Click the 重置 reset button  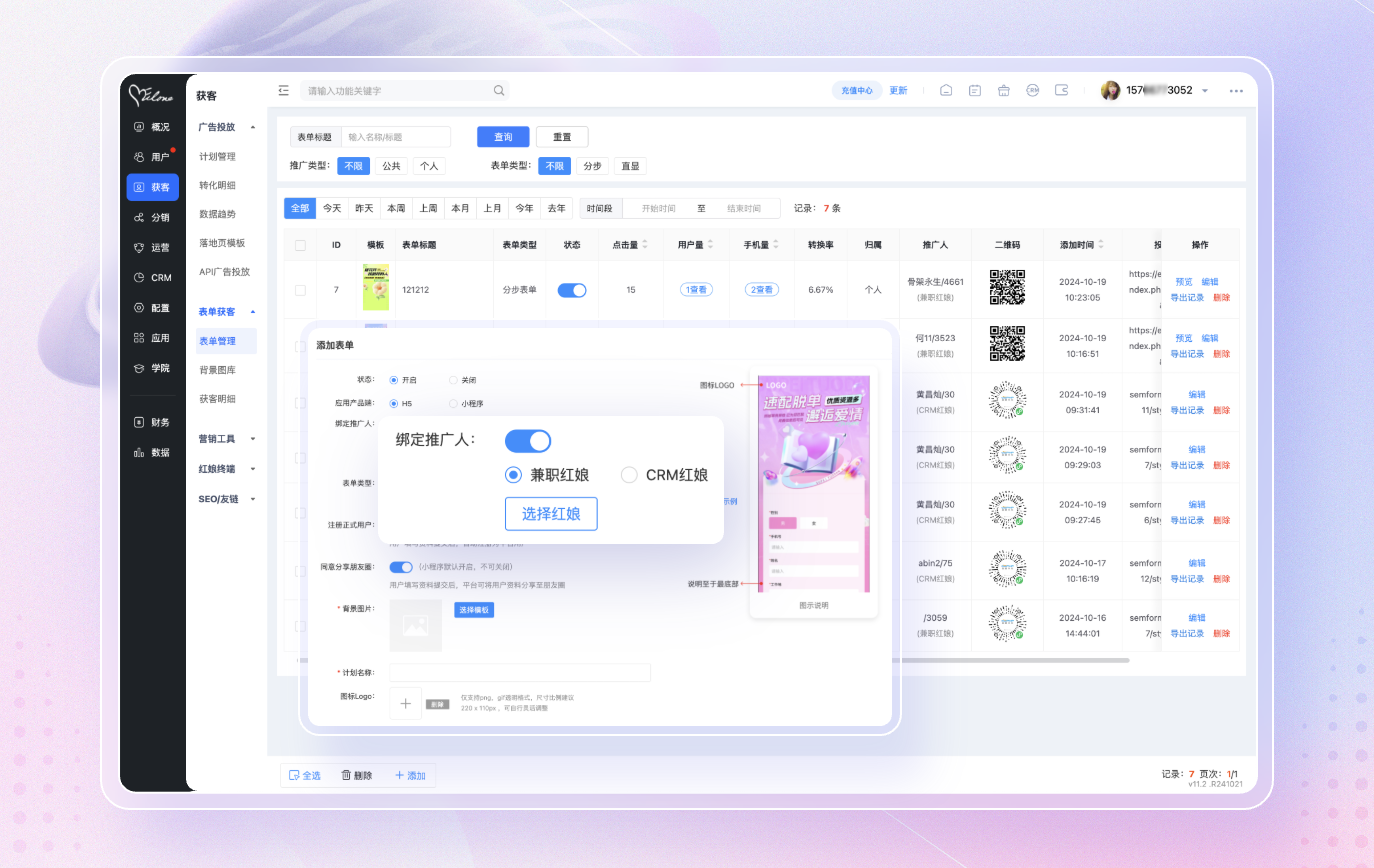pos(562,137)
